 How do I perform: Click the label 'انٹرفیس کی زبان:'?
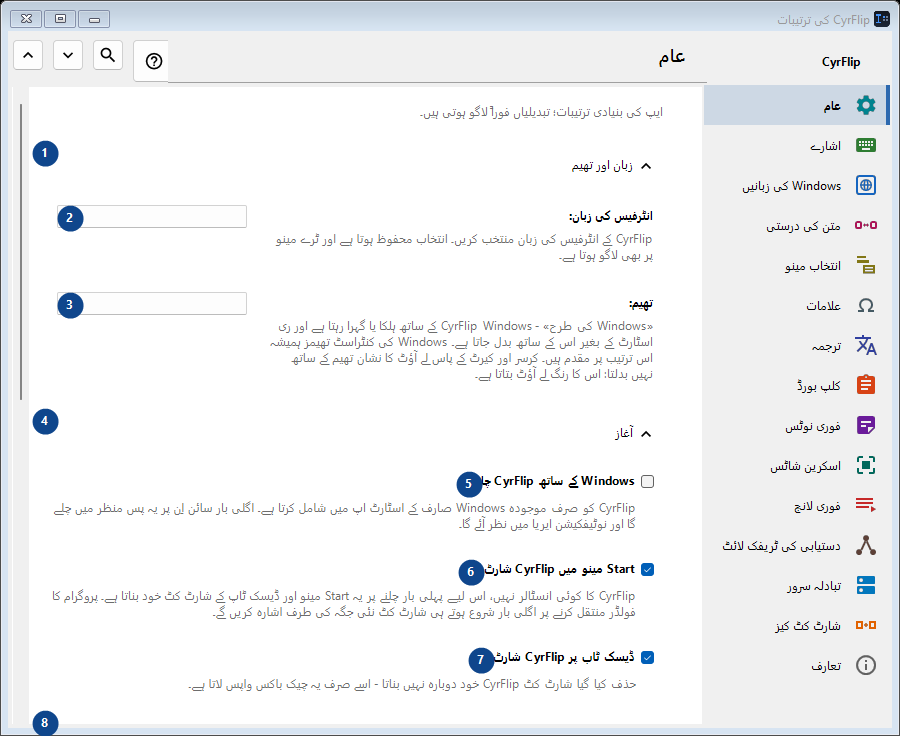(x=611, y=216)
